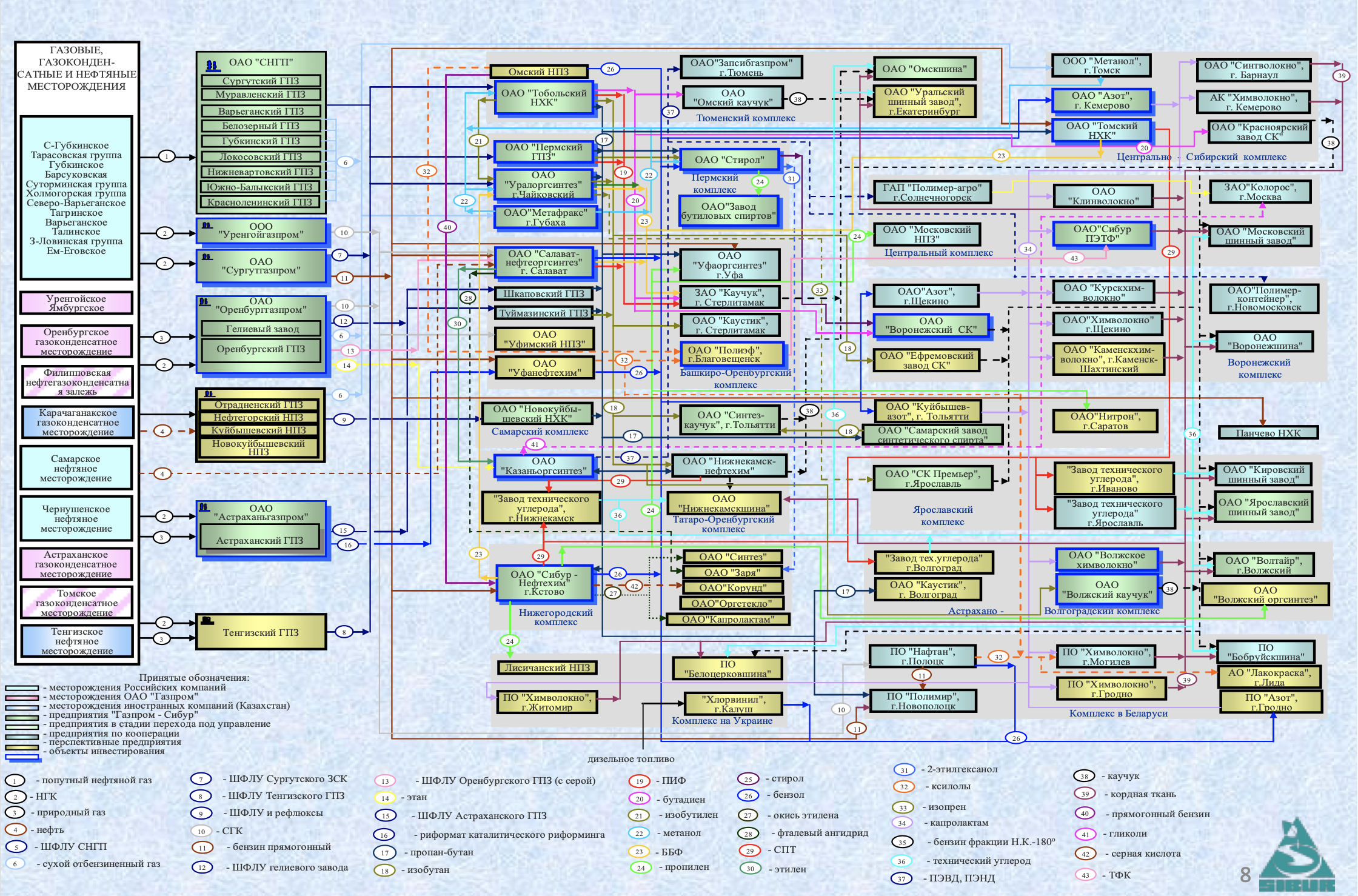Click the legend swatch for перспективные предприятия
Image resolution: width=1358 pixels, height=896 pixels.
coord(22,747)
